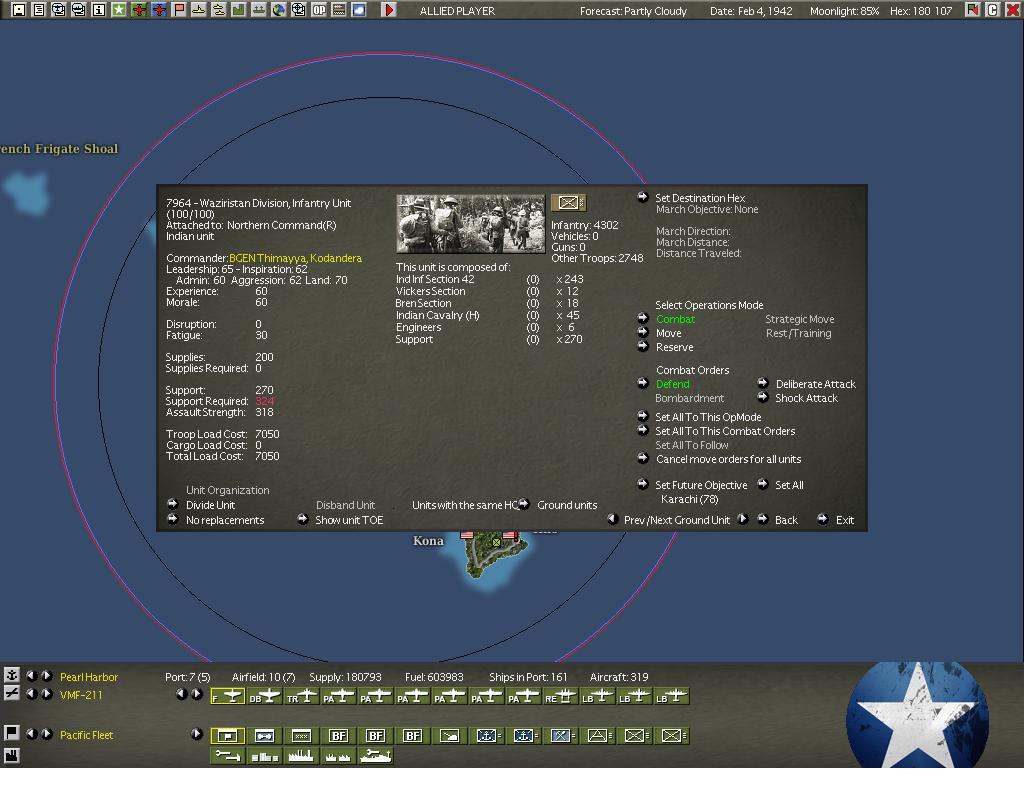Select the DB dive bomber group icon

click(x=264, y=697)
